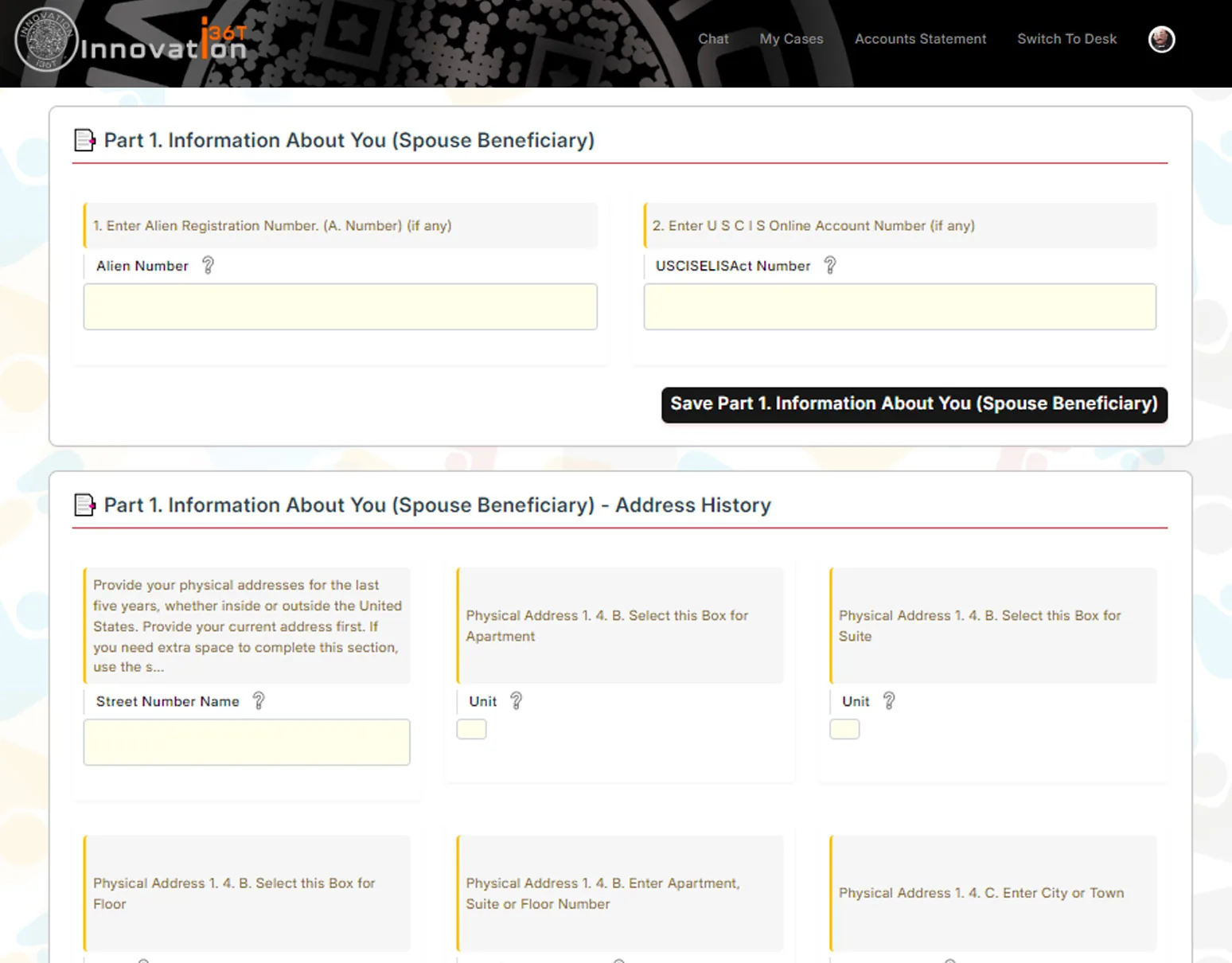Focus the Alien Number input field
1232x963 pixels.
(x=341, y=306)
